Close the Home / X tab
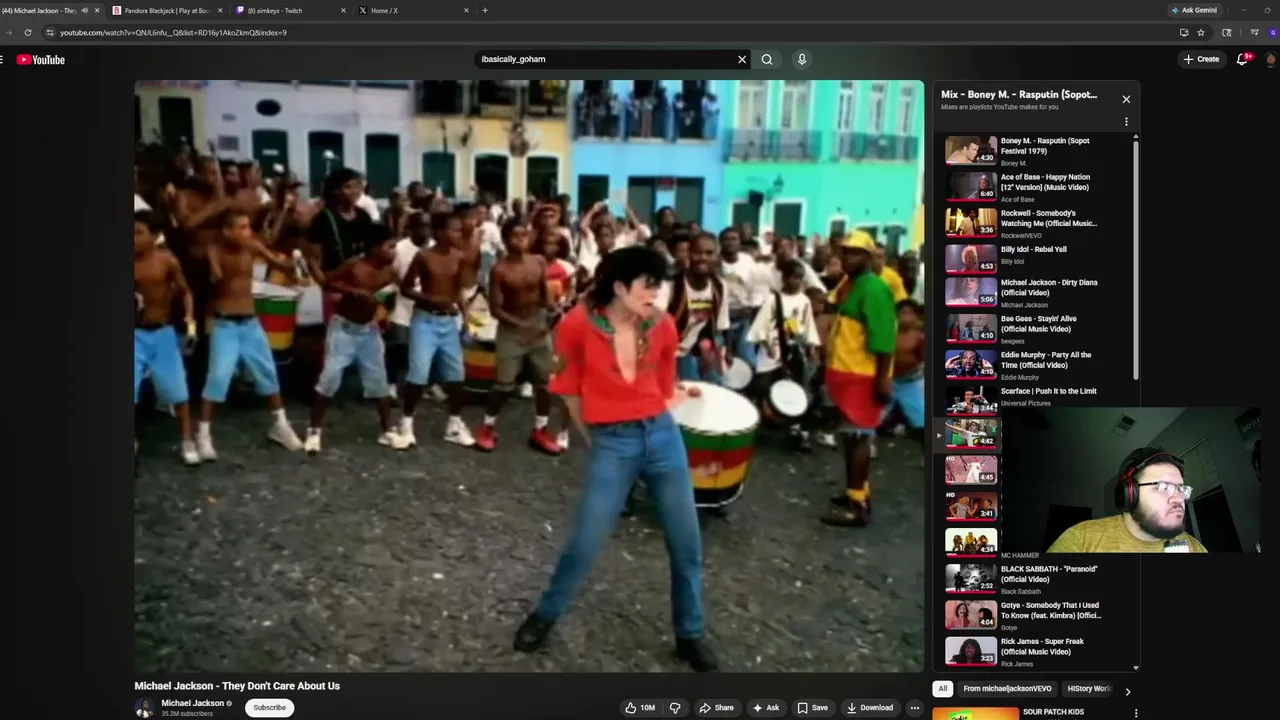1280x720 pixels. pyautogui.click(x=466, y=10)
